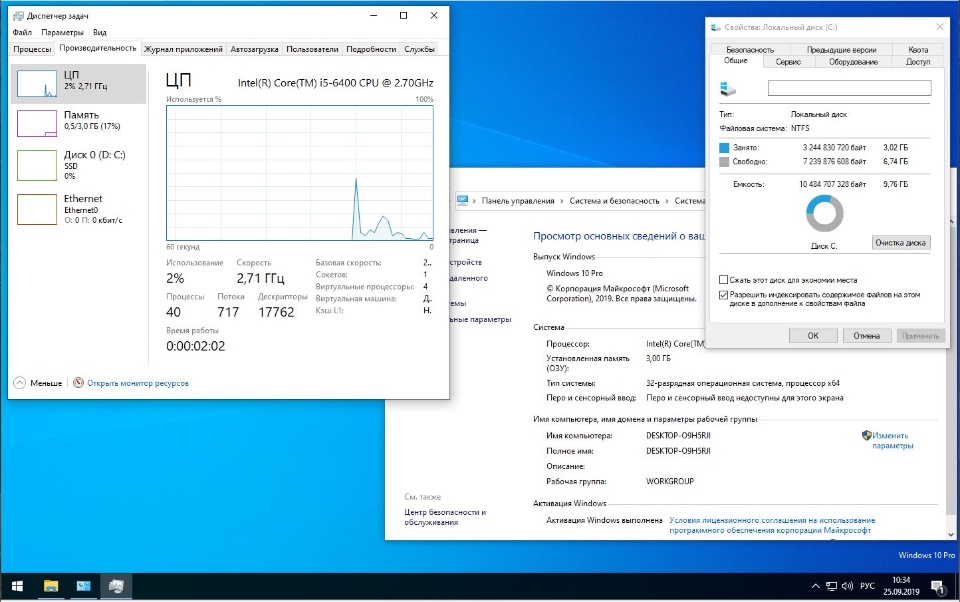Open the Безопасность tab in disk properties
Image resolution: width=960 pixels, height=602 pixels.
tap(750, 50)
